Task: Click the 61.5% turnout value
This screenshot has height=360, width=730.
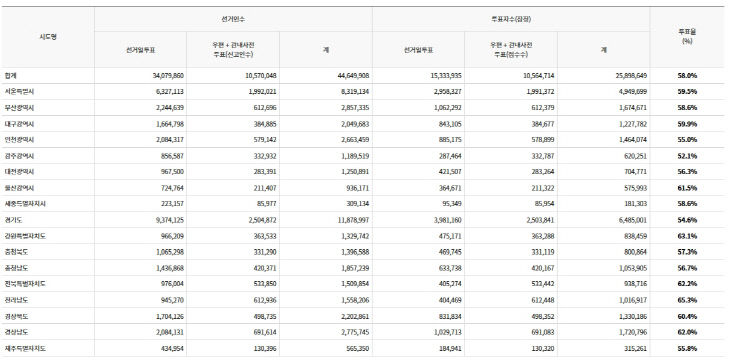Action: 687,188
